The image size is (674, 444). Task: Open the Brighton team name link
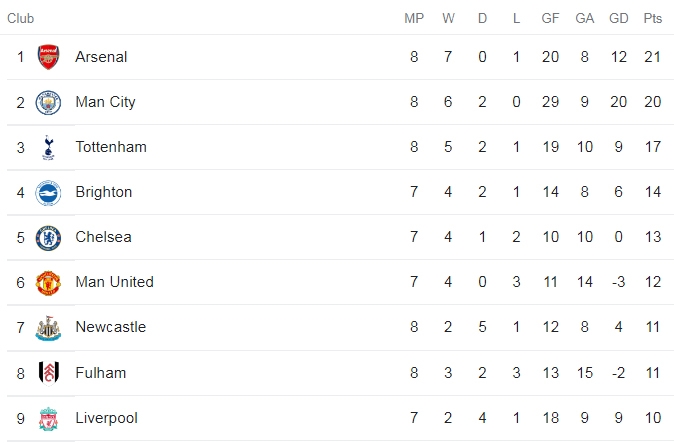tap(103, 192)
